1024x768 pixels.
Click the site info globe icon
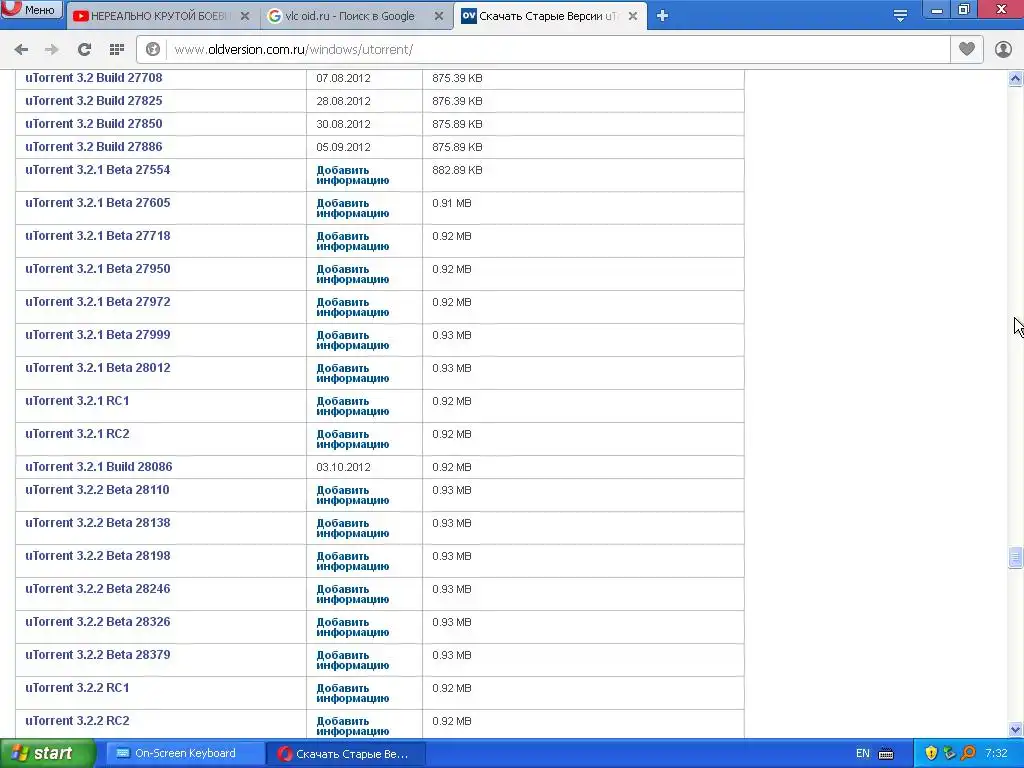[153, 50]
